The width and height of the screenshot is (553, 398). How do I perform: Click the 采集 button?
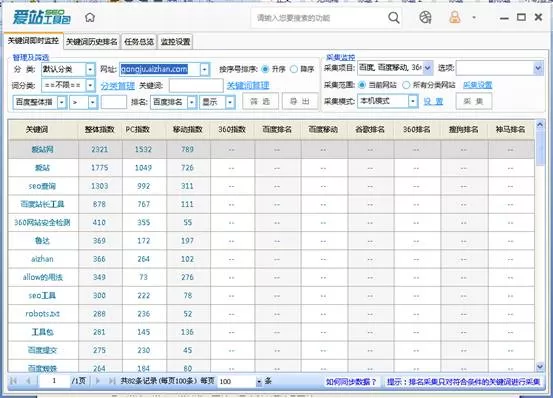[x=473, y=102]
